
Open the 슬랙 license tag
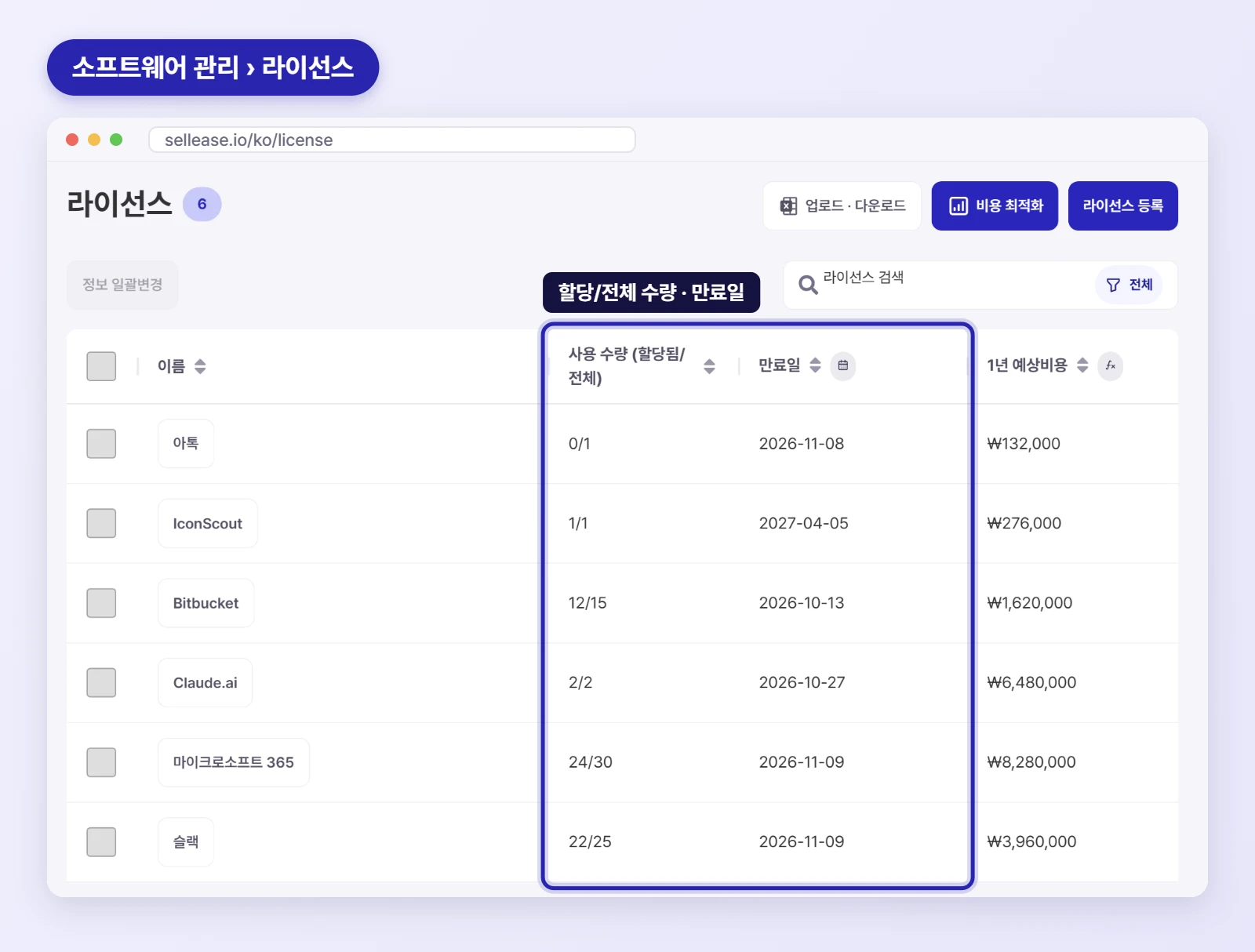(x=186, y=841)
